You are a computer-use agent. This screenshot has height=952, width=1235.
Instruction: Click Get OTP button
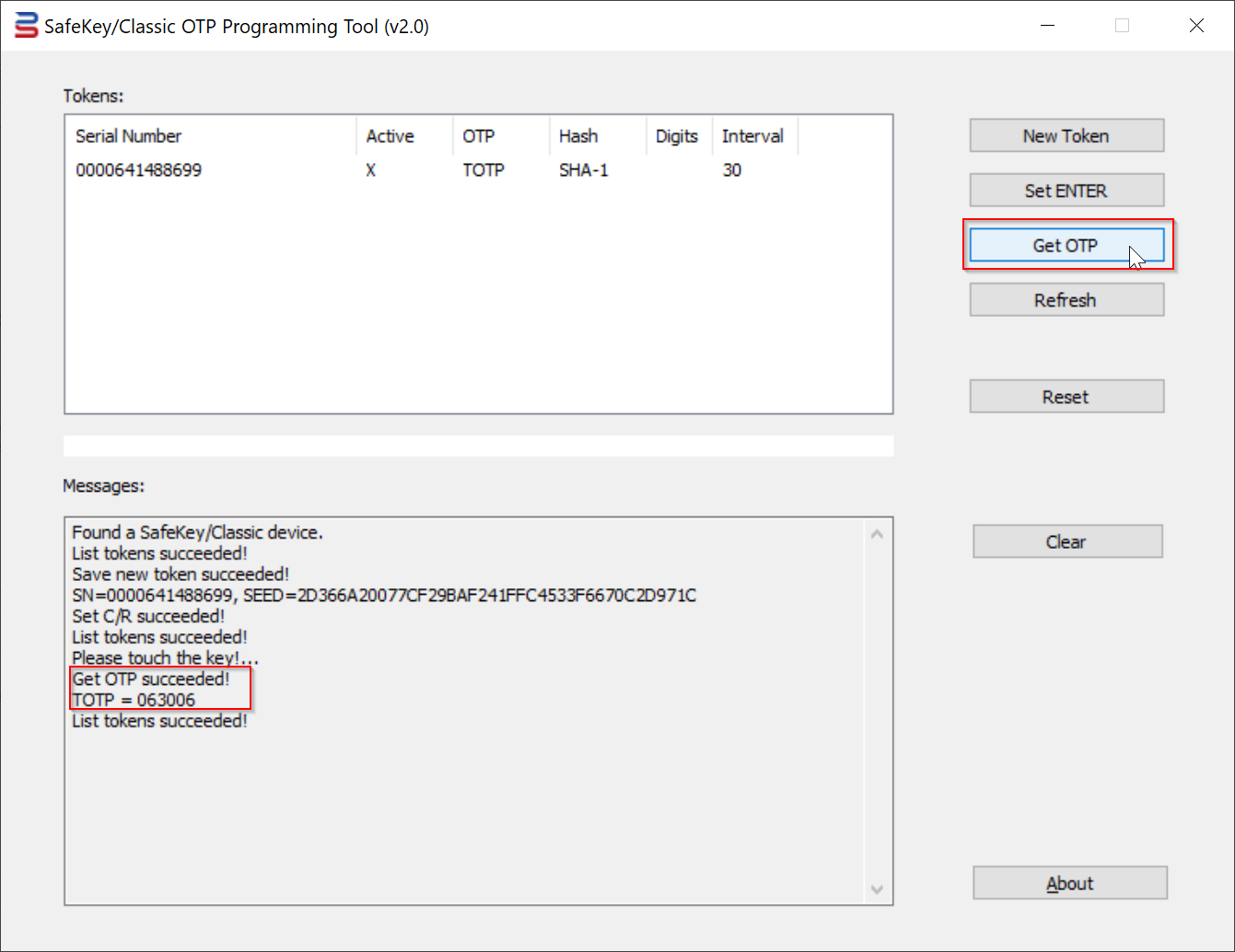[x=1066, y=246]
